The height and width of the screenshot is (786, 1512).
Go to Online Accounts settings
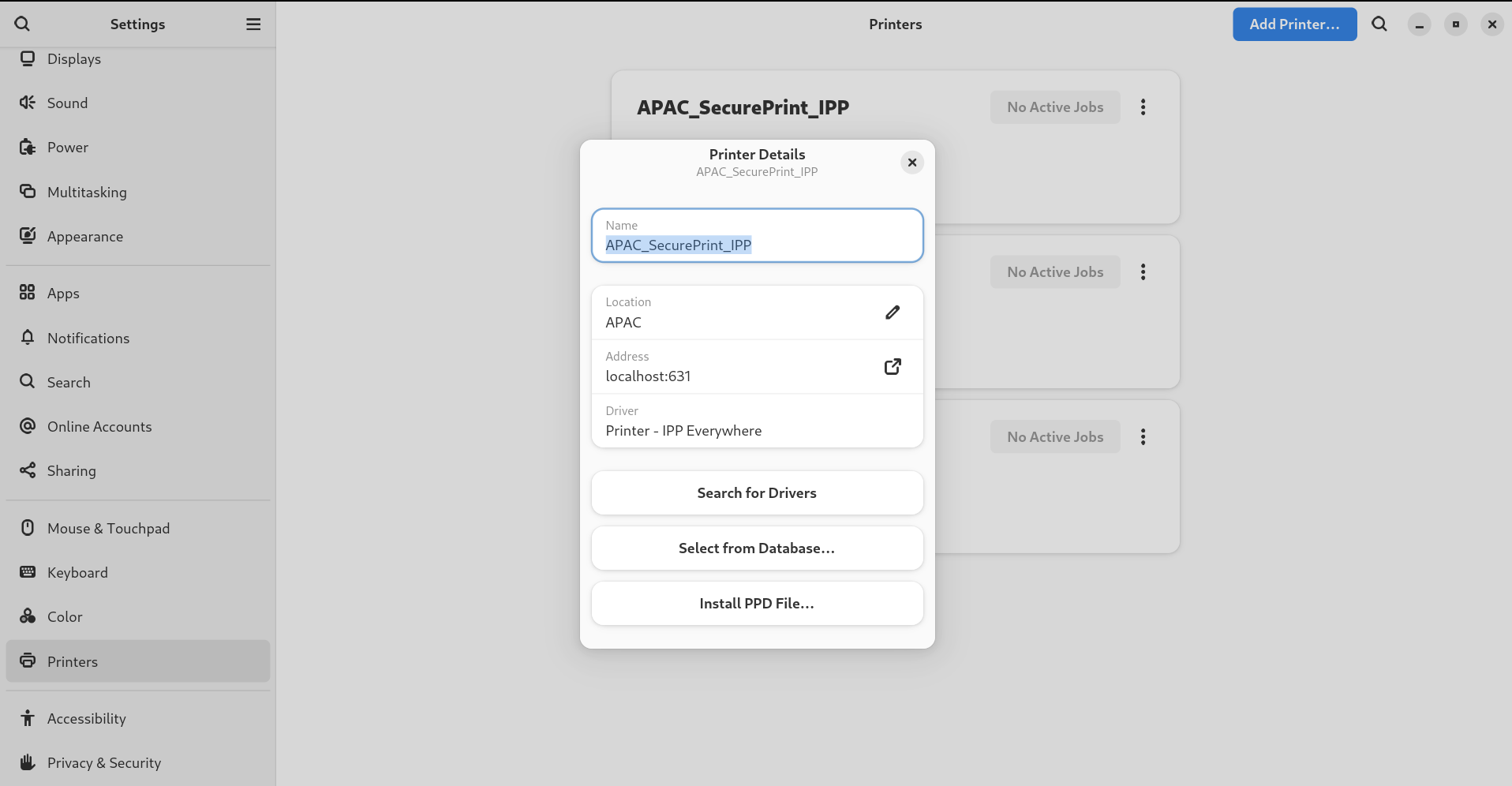tap(99, 427)
